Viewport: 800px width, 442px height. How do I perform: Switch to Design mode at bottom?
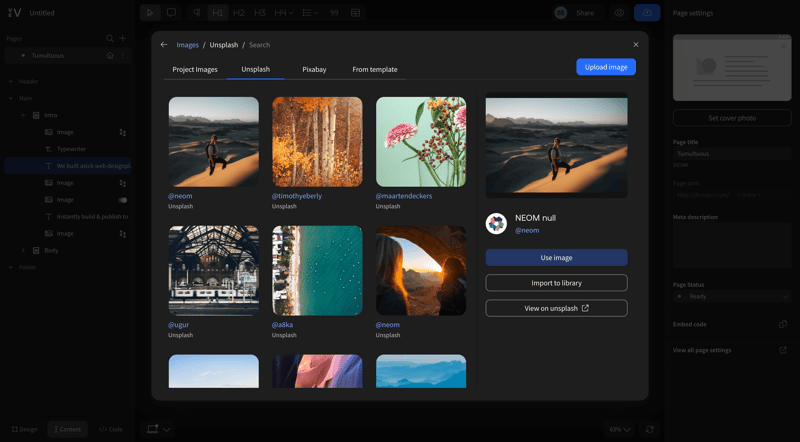click(x=25, y=429)
